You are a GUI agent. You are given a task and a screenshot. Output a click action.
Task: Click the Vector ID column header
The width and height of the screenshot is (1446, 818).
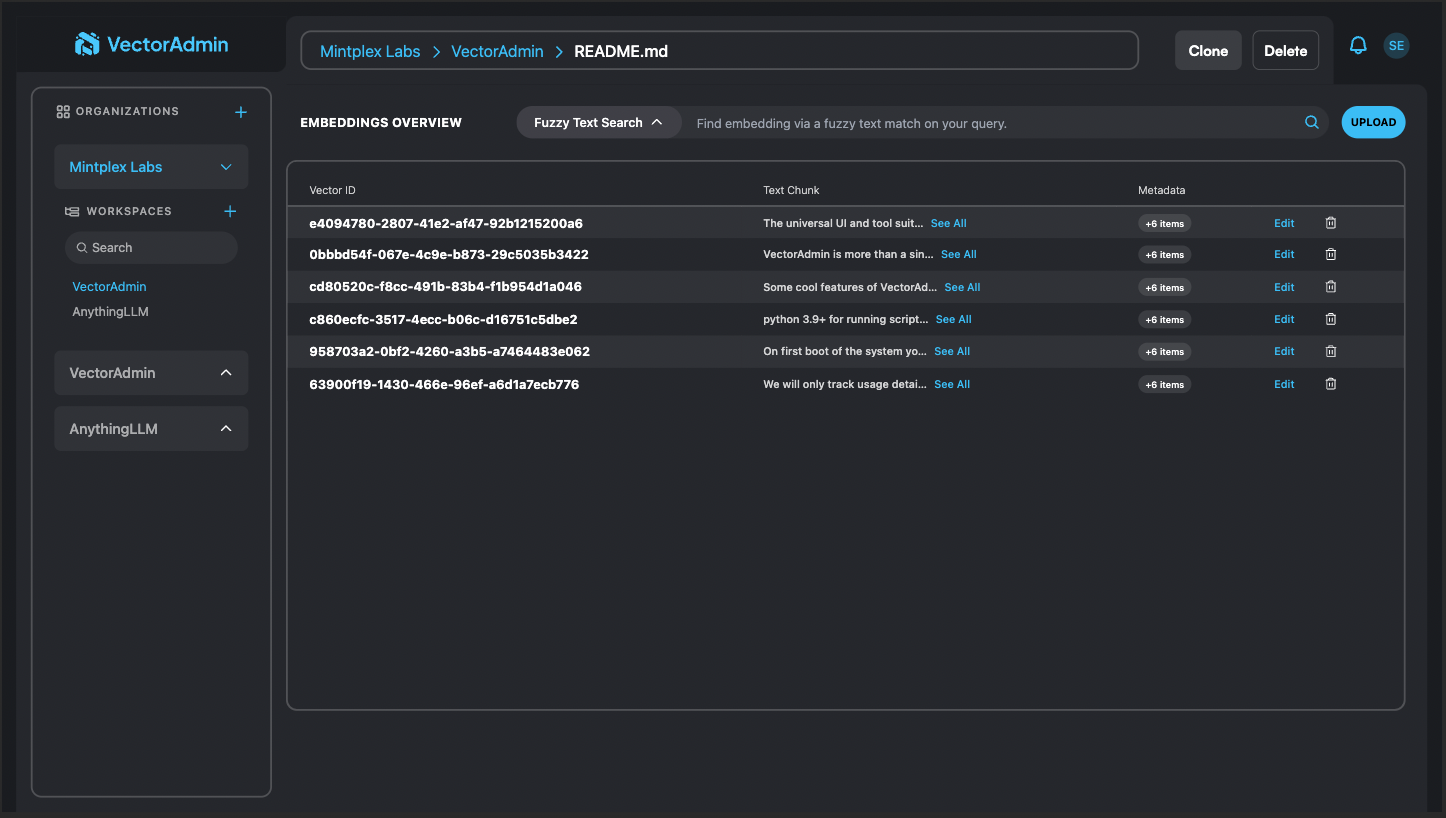point(332,190)
